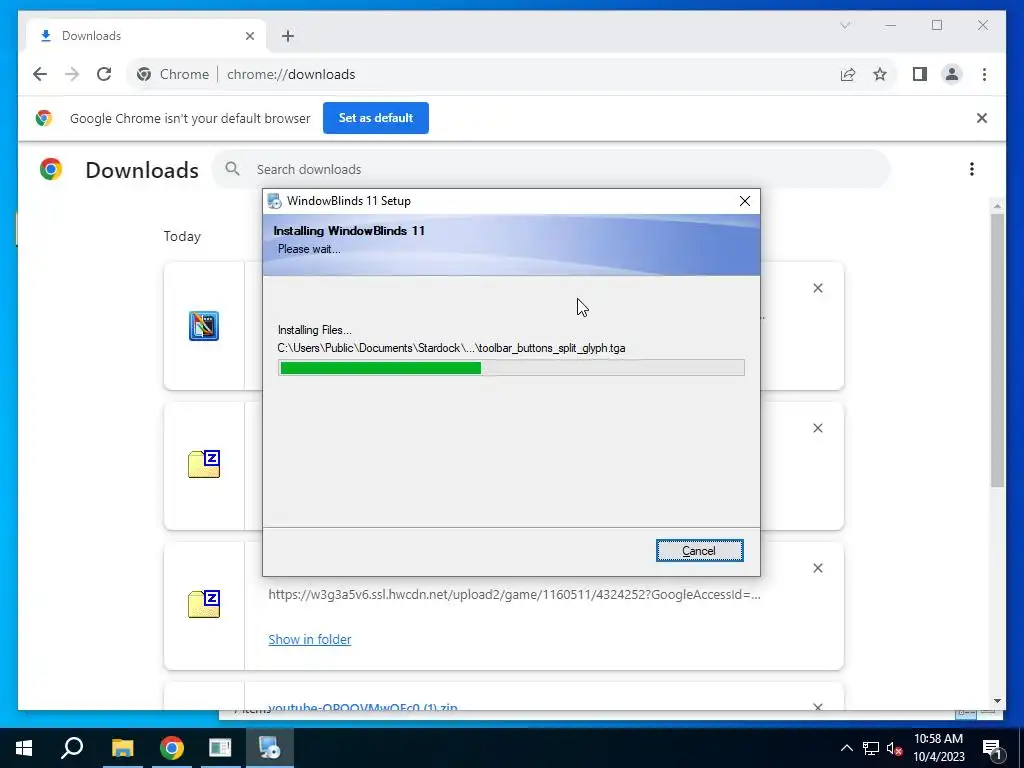Screen dimensions: 1024x768
Task: Click the scrollbar down arrow
Action: tap(997, 701)
